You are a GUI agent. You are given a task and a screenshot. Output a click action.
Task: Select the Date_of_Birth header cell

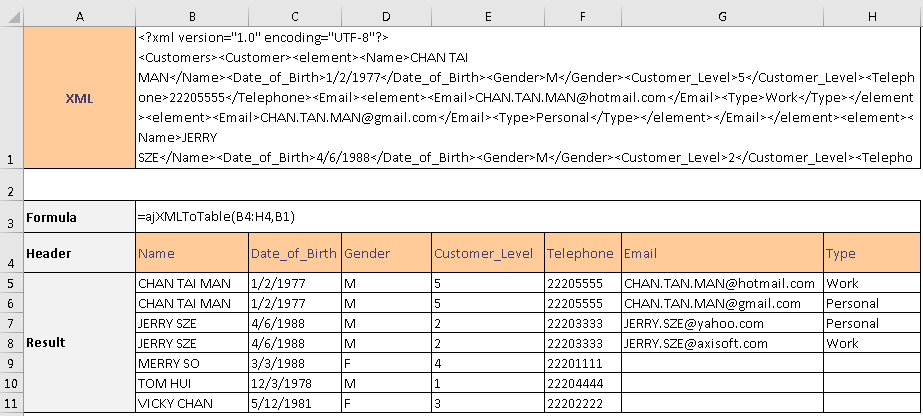click(x=294, y=254)
